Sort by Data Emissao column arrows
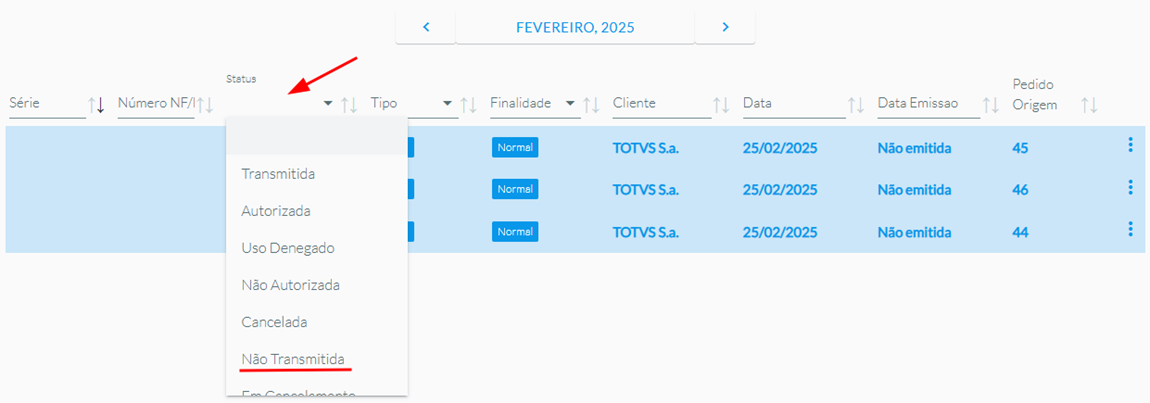The width and height of the screenshot is (1150, 403). point(991,105)
